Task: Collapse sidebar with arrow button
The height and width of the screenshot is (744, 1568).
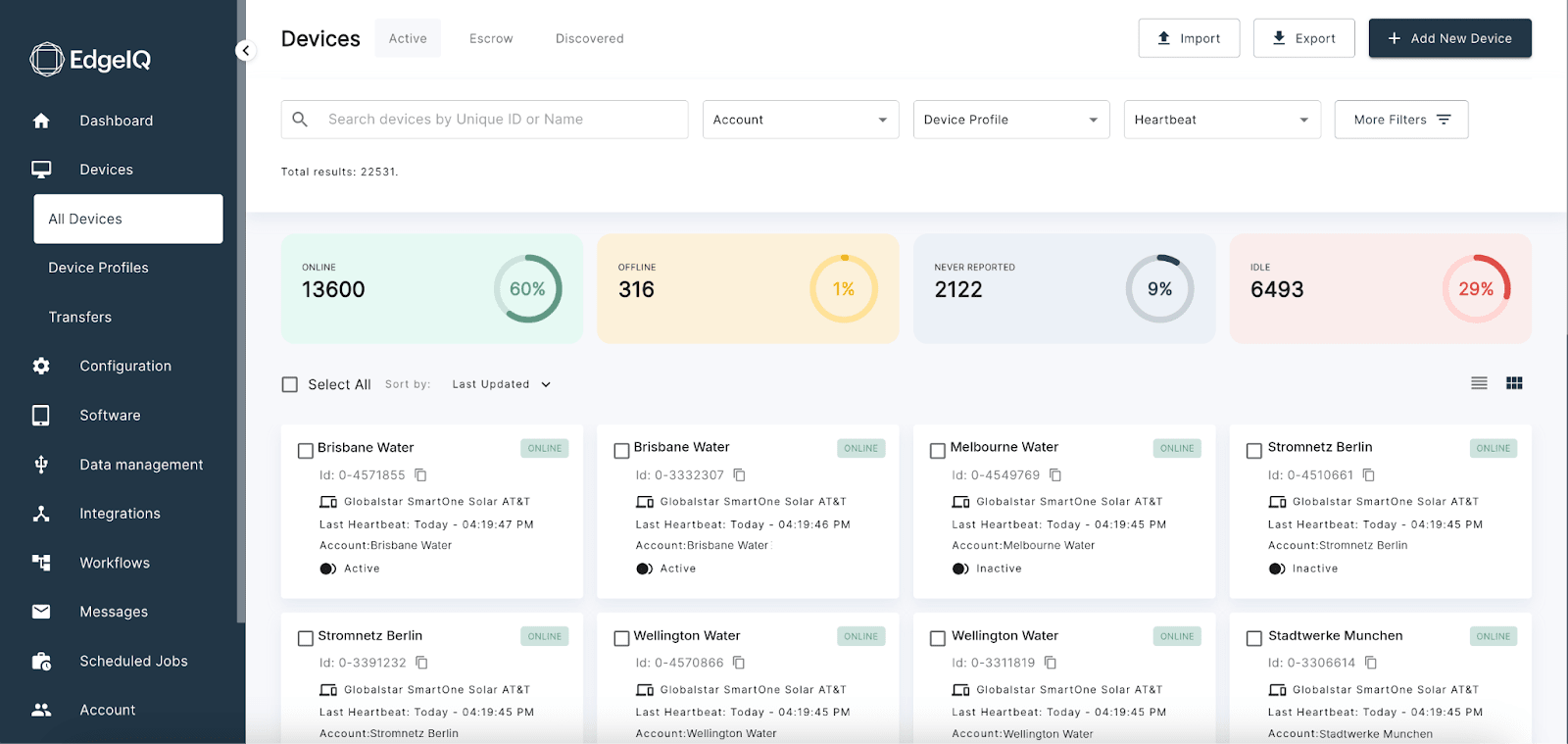Action: 246,50
